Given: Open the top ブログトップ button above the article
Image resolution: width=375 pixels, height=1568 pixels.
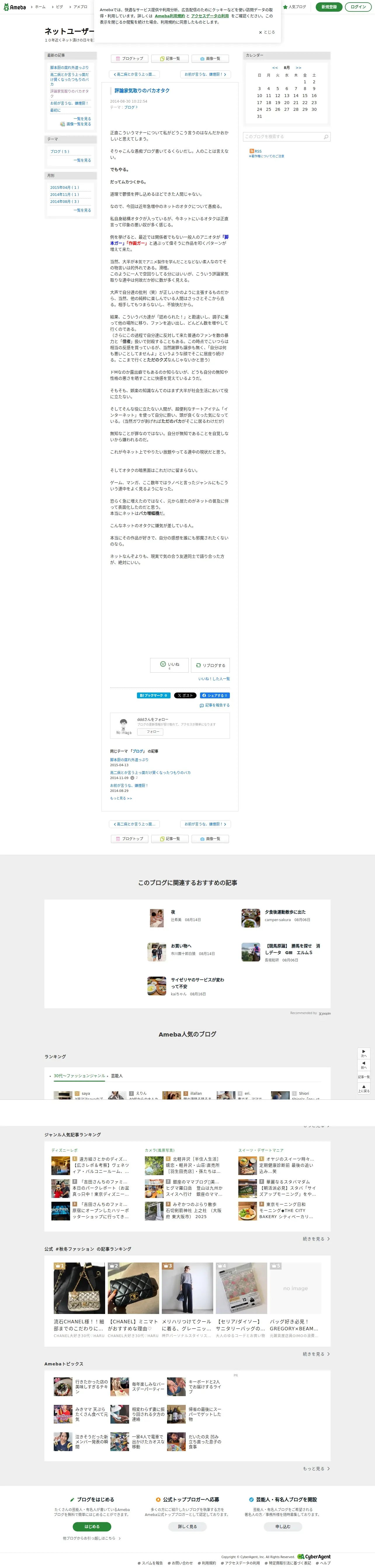Looking at the screenshot, I should (129, 58).
